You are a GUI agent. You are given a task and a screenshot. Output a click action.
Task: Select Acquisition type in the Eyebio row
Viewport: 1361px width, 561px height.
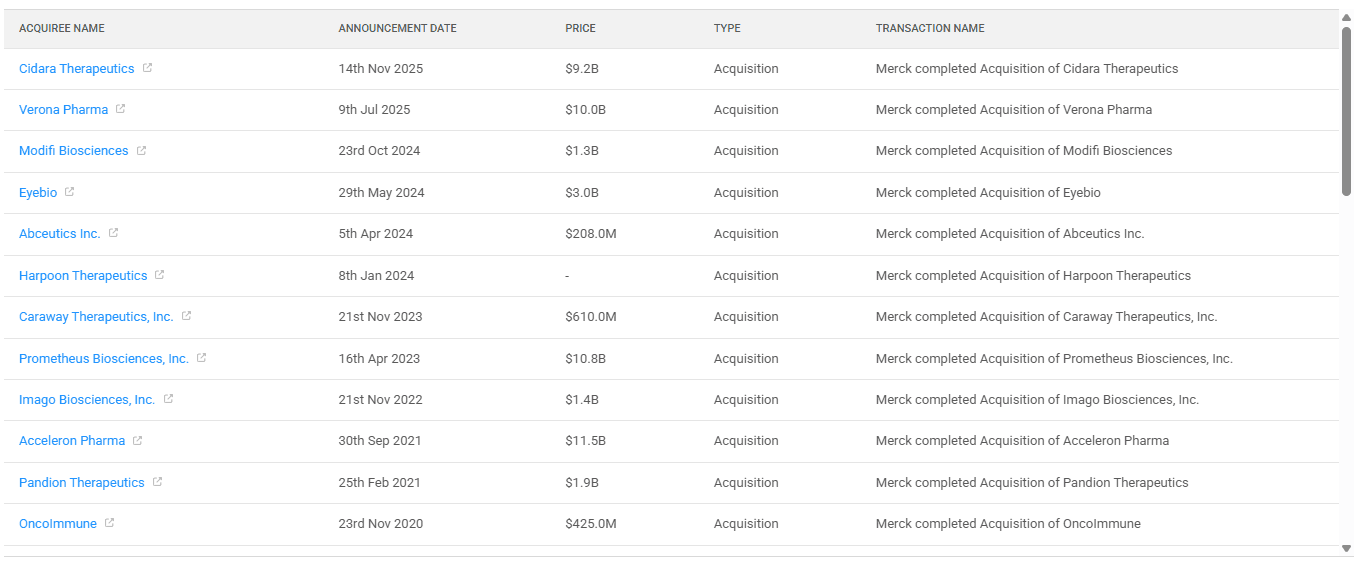pos(746,193)
